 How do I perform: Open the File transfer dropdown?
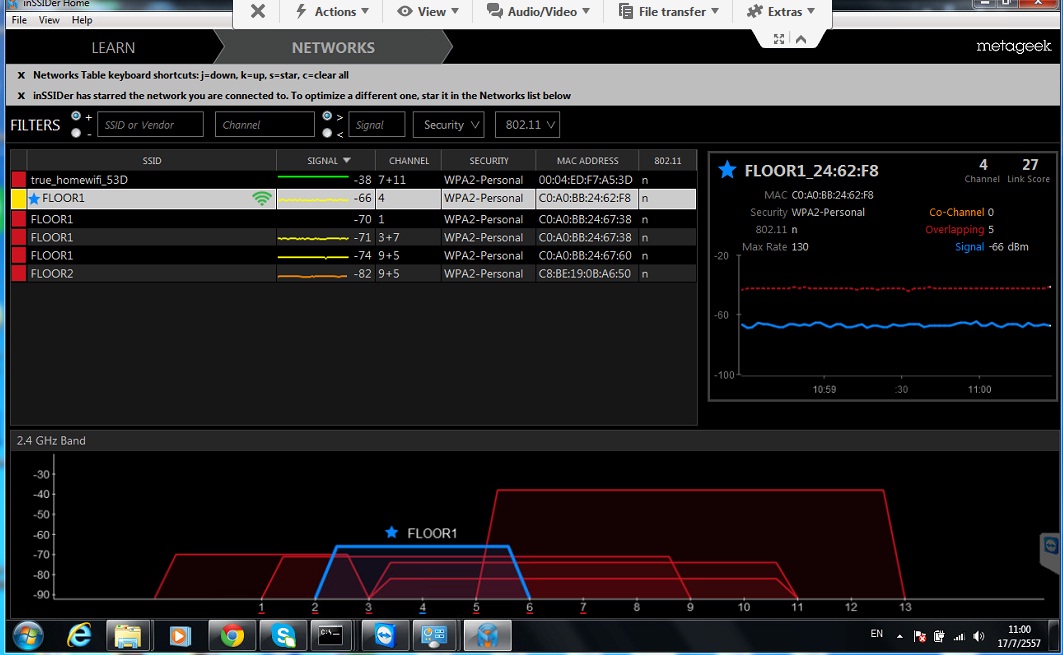click(669, 12)
